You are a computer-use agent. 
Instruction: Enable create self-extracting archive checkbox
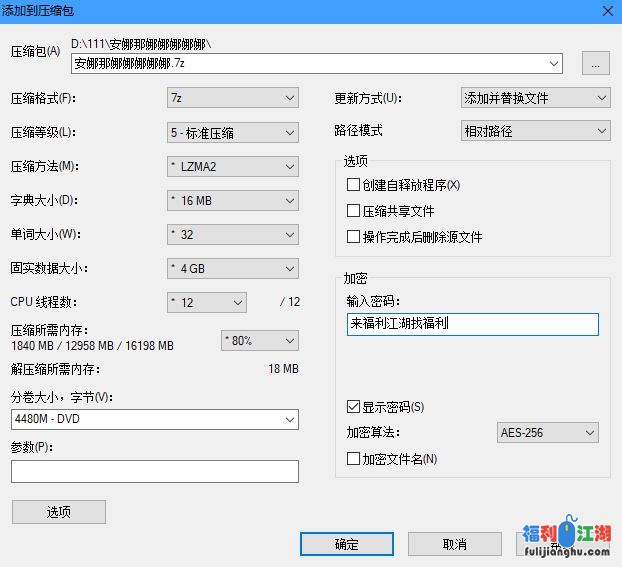click(353, 185)
